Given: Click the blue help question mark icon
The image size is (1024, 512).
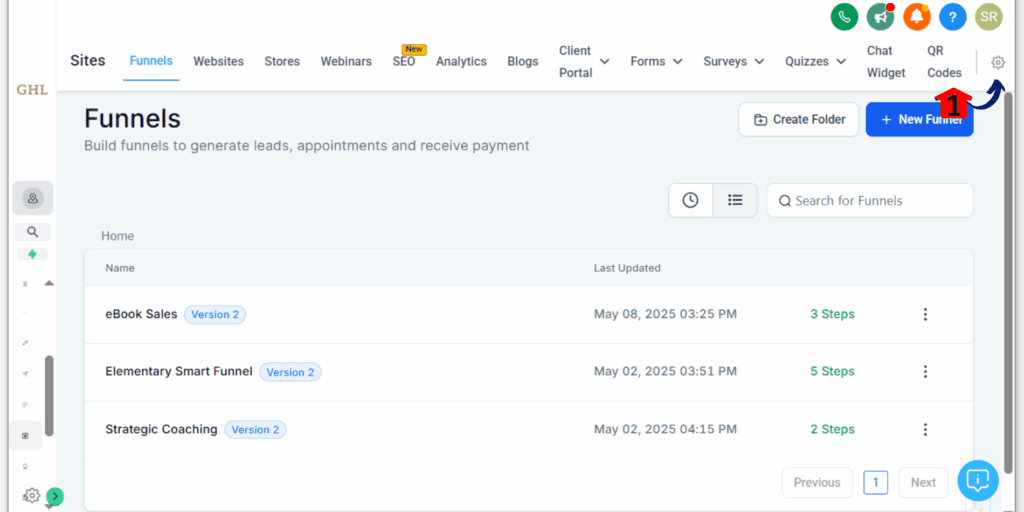Looking at the screenshot, I should click(x=953, y=17).
